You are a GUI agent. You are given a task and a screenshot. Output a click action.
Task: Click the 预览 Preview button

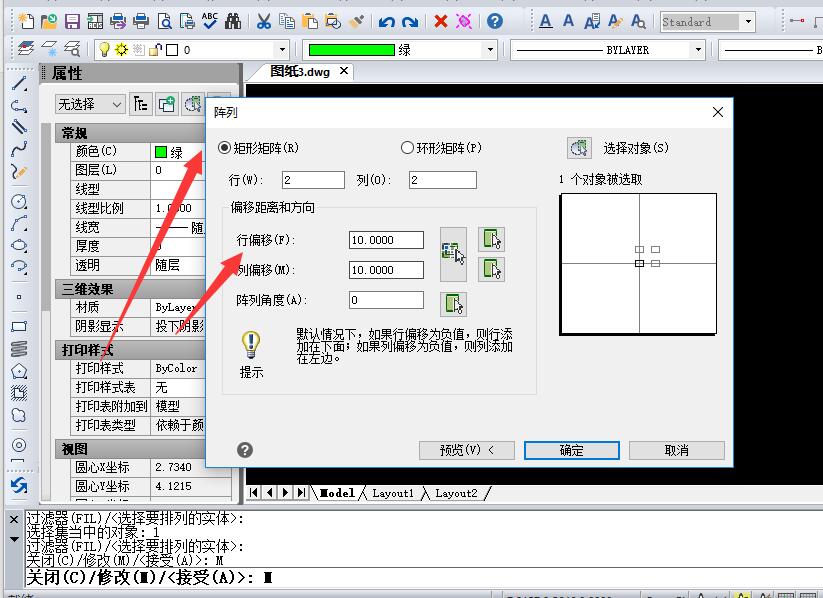pyautogui.click(x=467, y=450)
